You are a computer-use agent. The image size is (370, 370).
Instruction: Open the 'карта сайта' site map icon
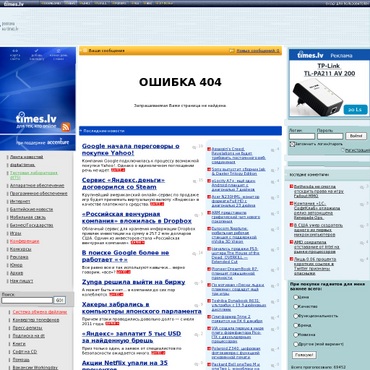point(15,55)
